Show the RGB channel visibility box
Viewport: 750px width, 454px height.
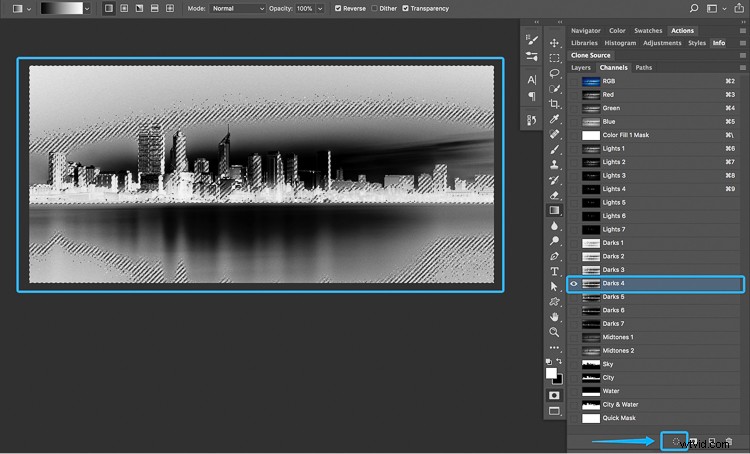coord(574,81)
